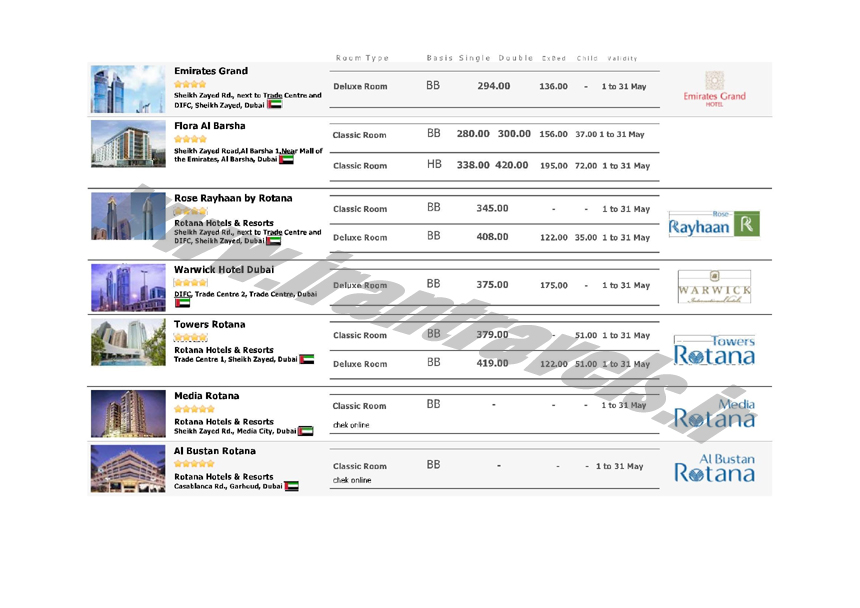Click the Towers Rotana logo
Viewport: 860px width, 608px height.
714,350
